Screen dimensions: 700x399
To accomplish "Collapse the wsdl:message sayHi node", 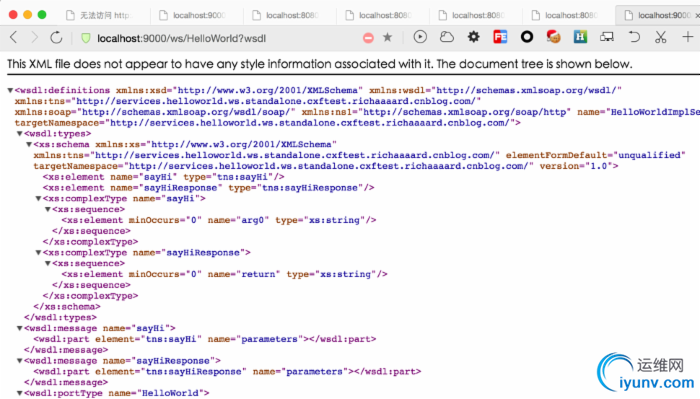I will click(x=19, y=328).
